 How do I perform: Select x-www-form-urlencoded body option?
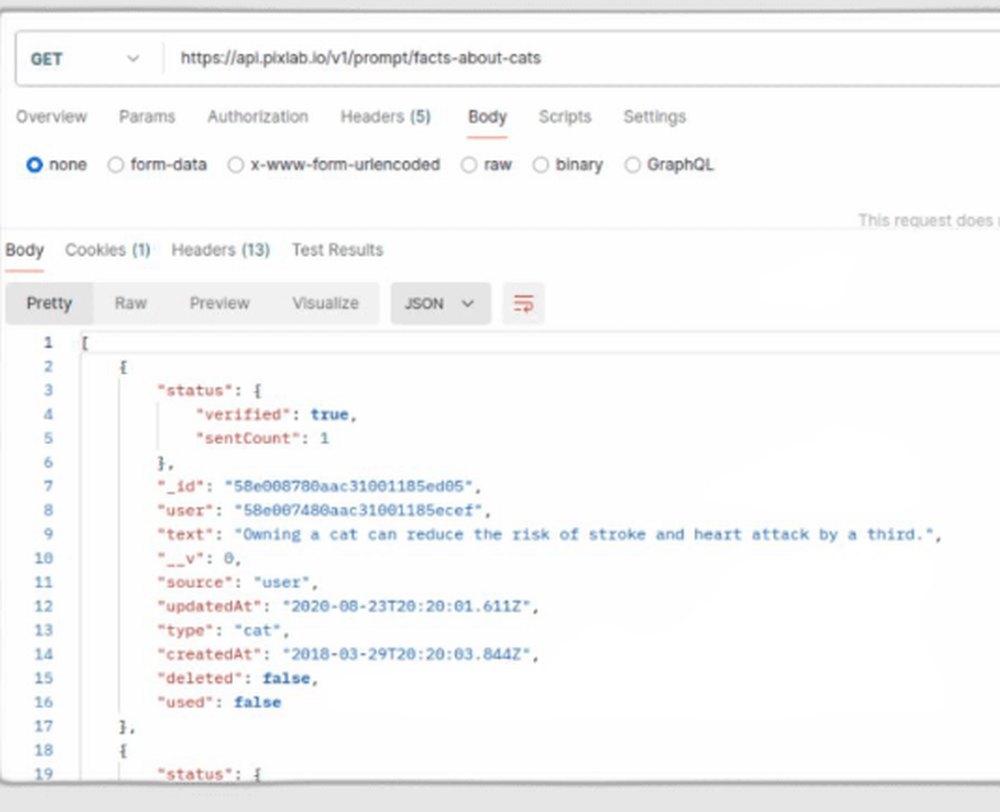[334, 165]
